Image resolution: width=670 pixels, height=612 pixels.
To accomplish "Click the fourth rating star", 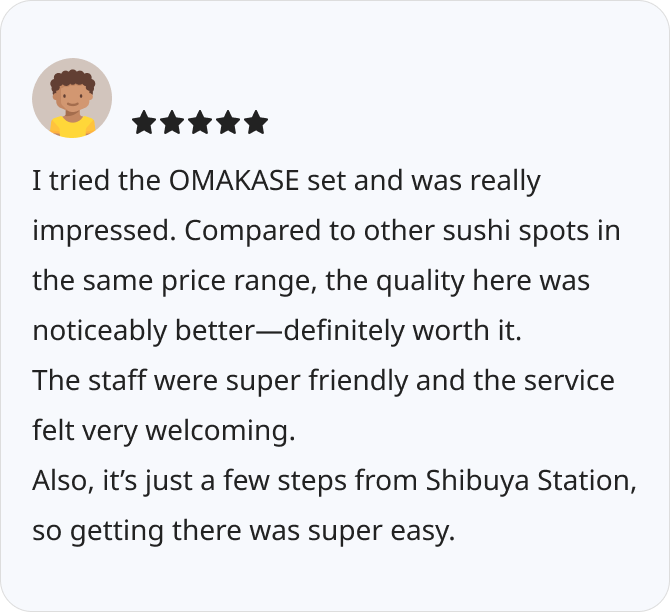I will [x=228, y=123].
